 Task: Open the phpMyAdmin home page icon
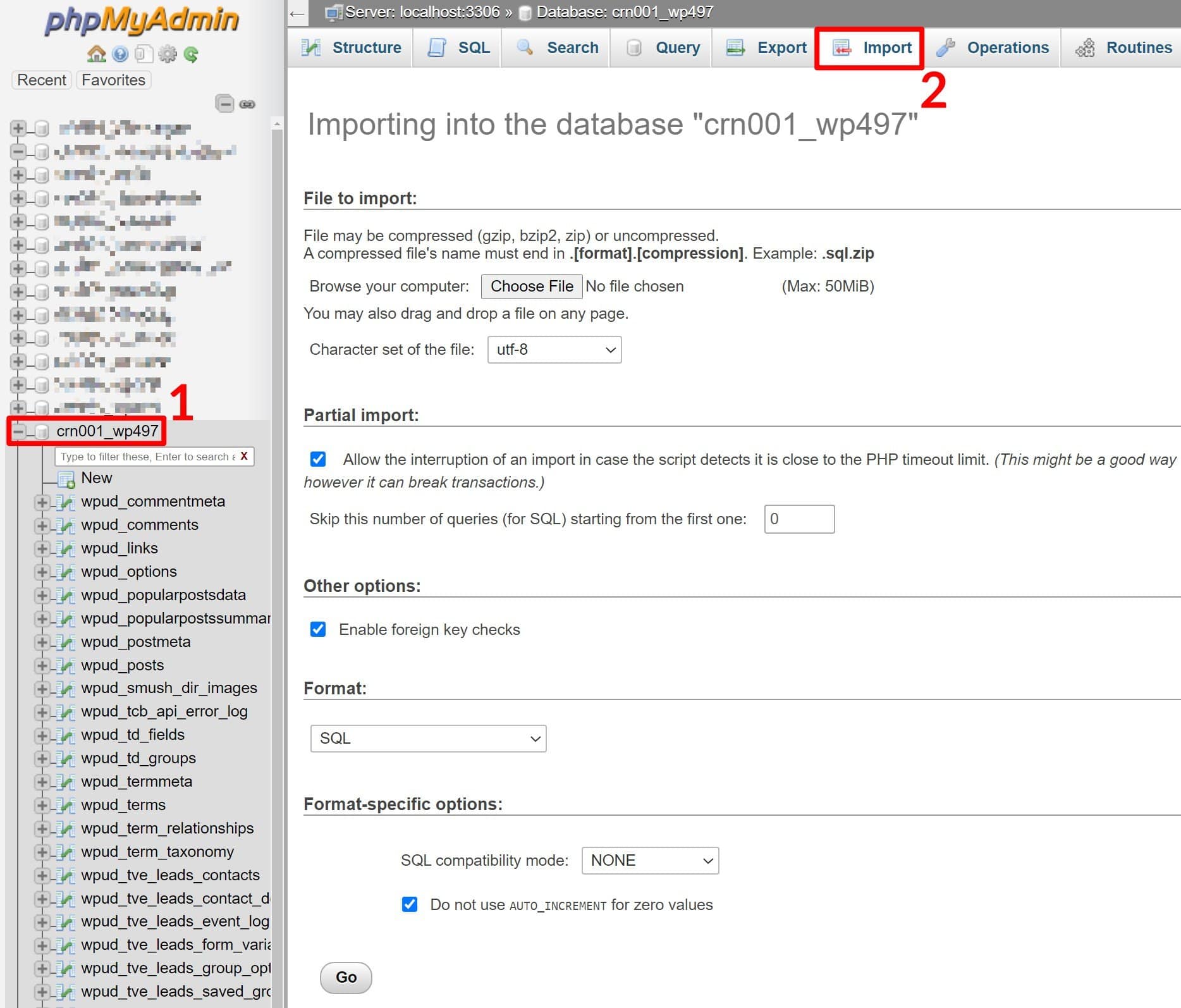click(x=96, y=54)
